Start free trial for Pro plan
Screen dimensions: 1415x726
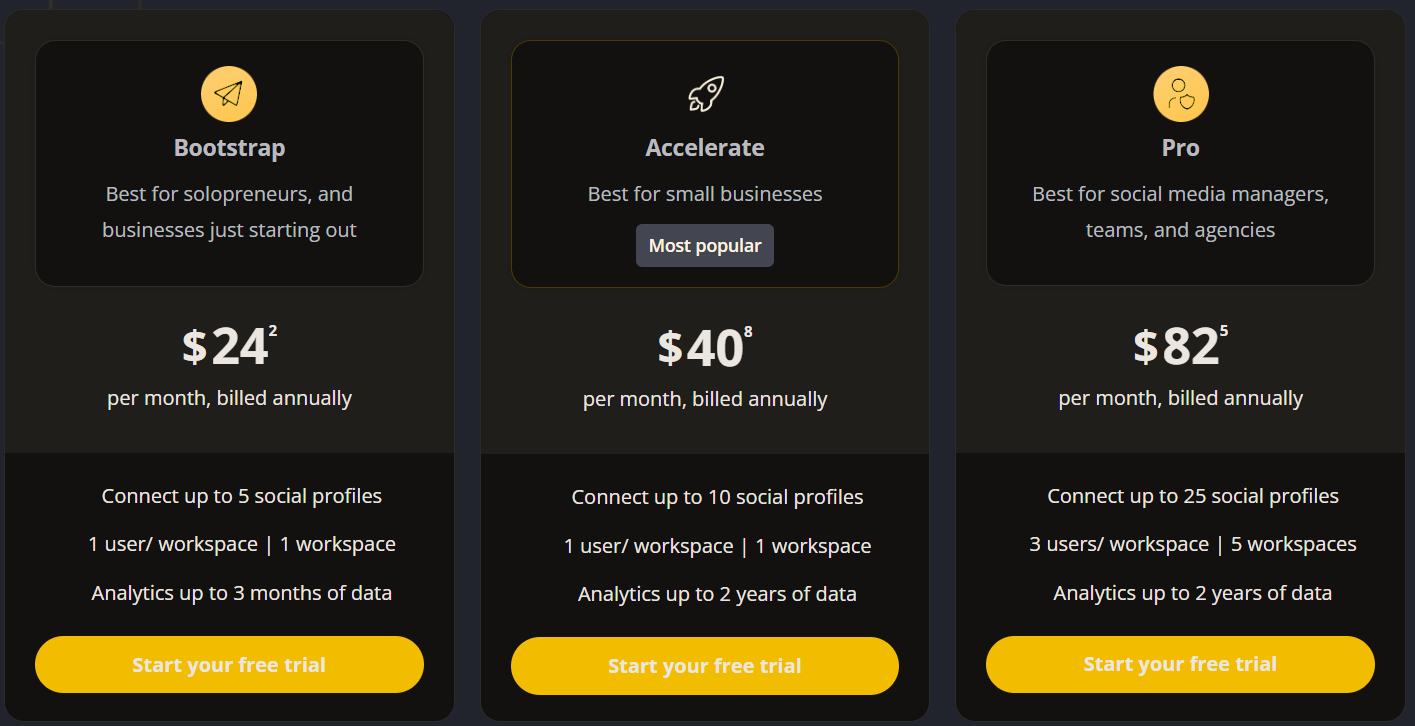[x=1180, y=664]
